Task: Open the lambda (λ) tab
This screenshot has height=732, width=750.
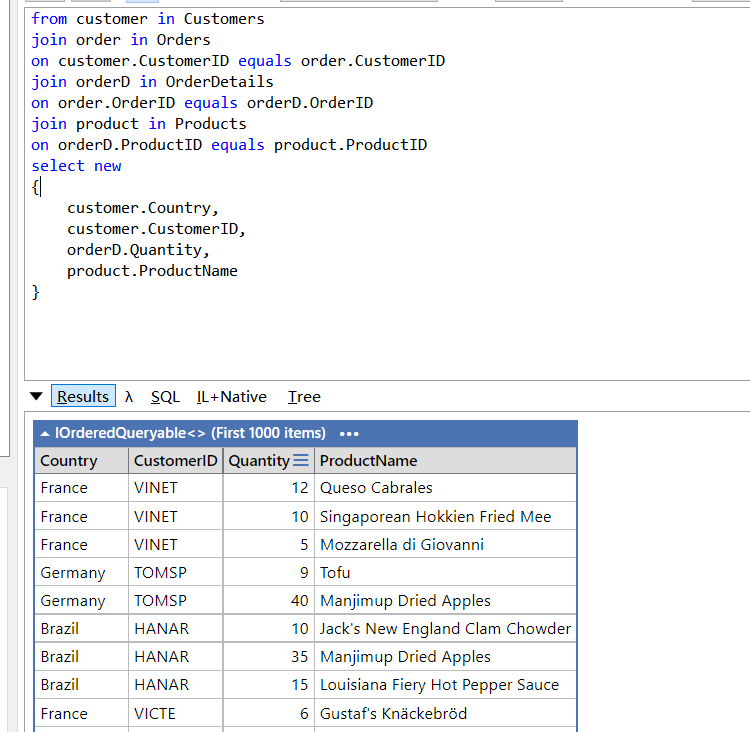Action: (x=129, y=397)
